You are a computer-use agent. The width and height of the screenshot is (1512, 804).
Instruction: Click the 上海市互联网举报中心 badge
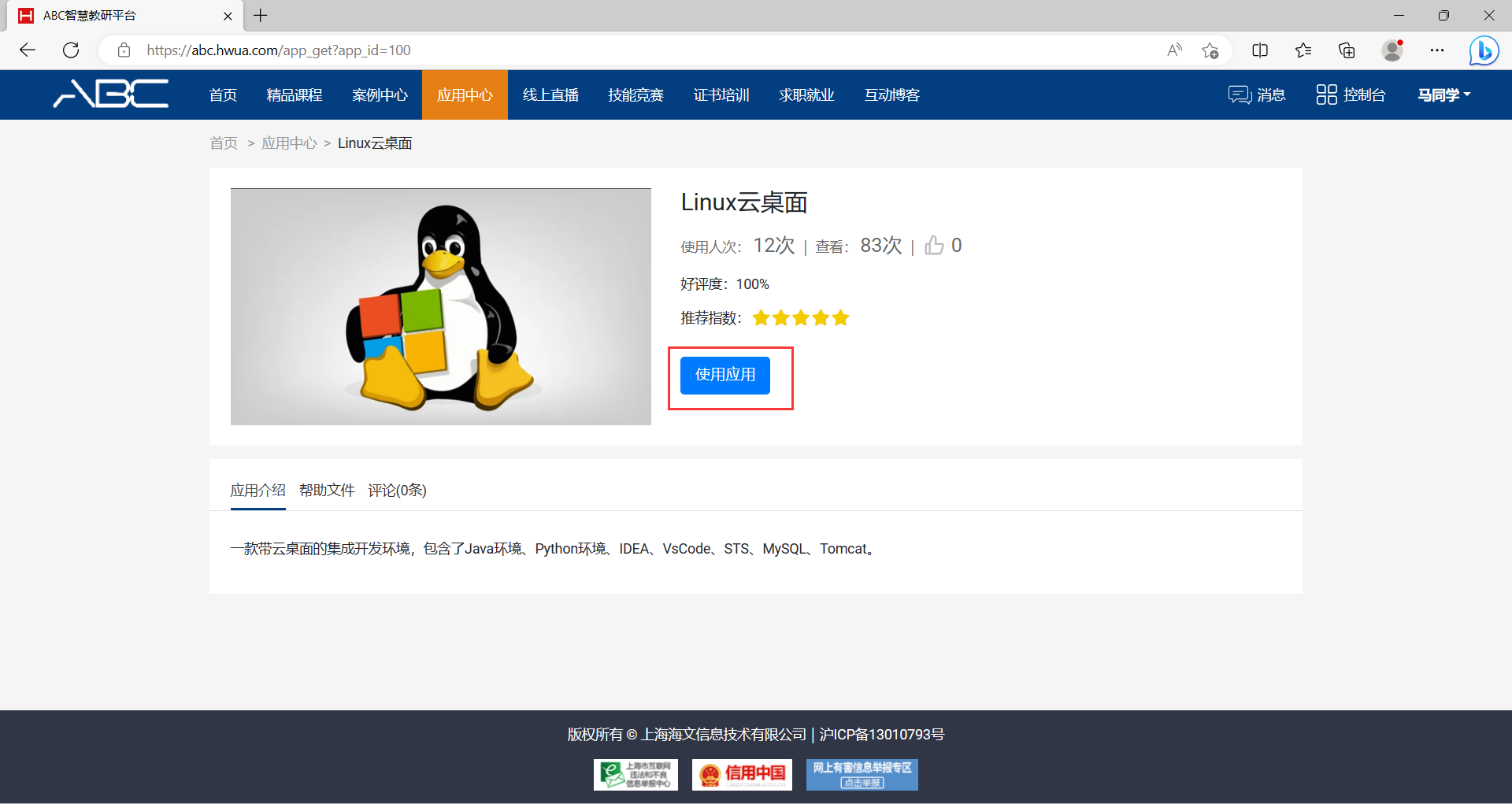(636, 775)
